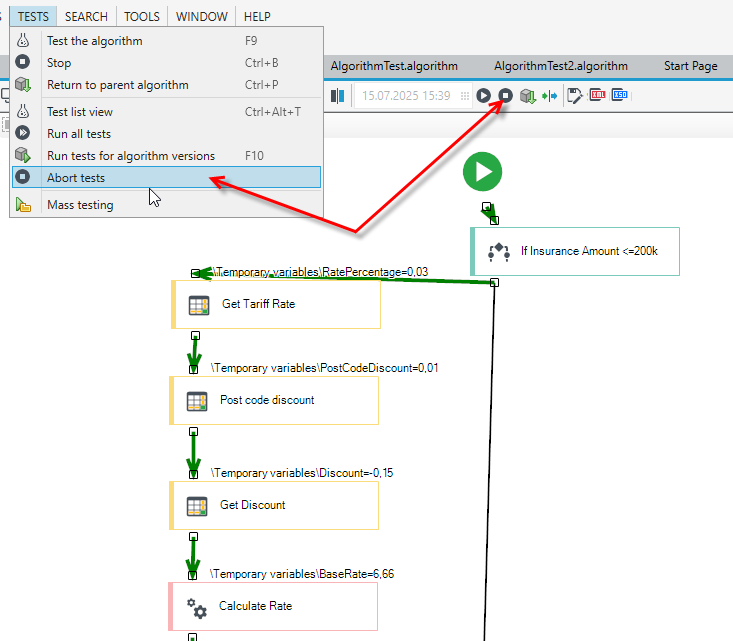Switch to Start Page tab
This screenshot has height=641, width=733.
click(x=690, y=66)
